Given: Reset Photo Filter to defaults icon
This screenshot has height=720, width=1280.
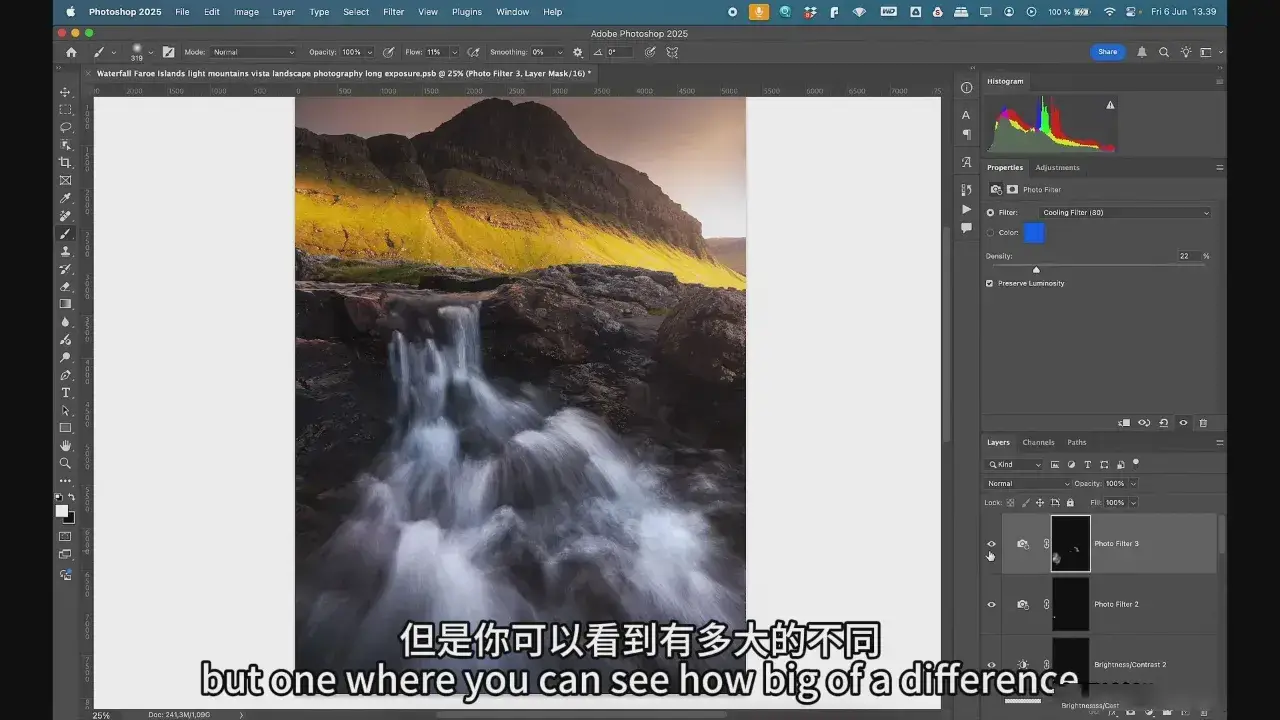Looking at the screenshot, I should point(1164,423).
